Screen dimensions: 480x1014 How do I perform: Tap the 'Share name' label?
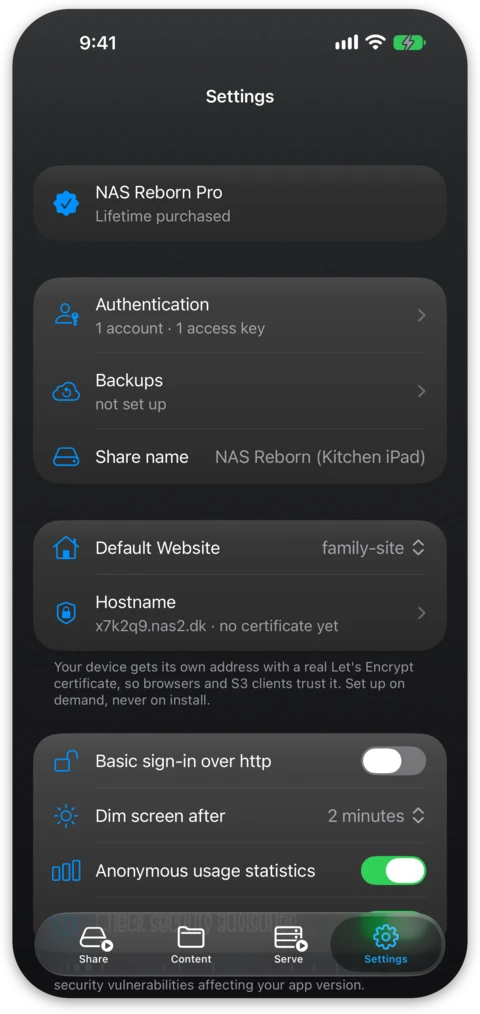coord(142,457)
